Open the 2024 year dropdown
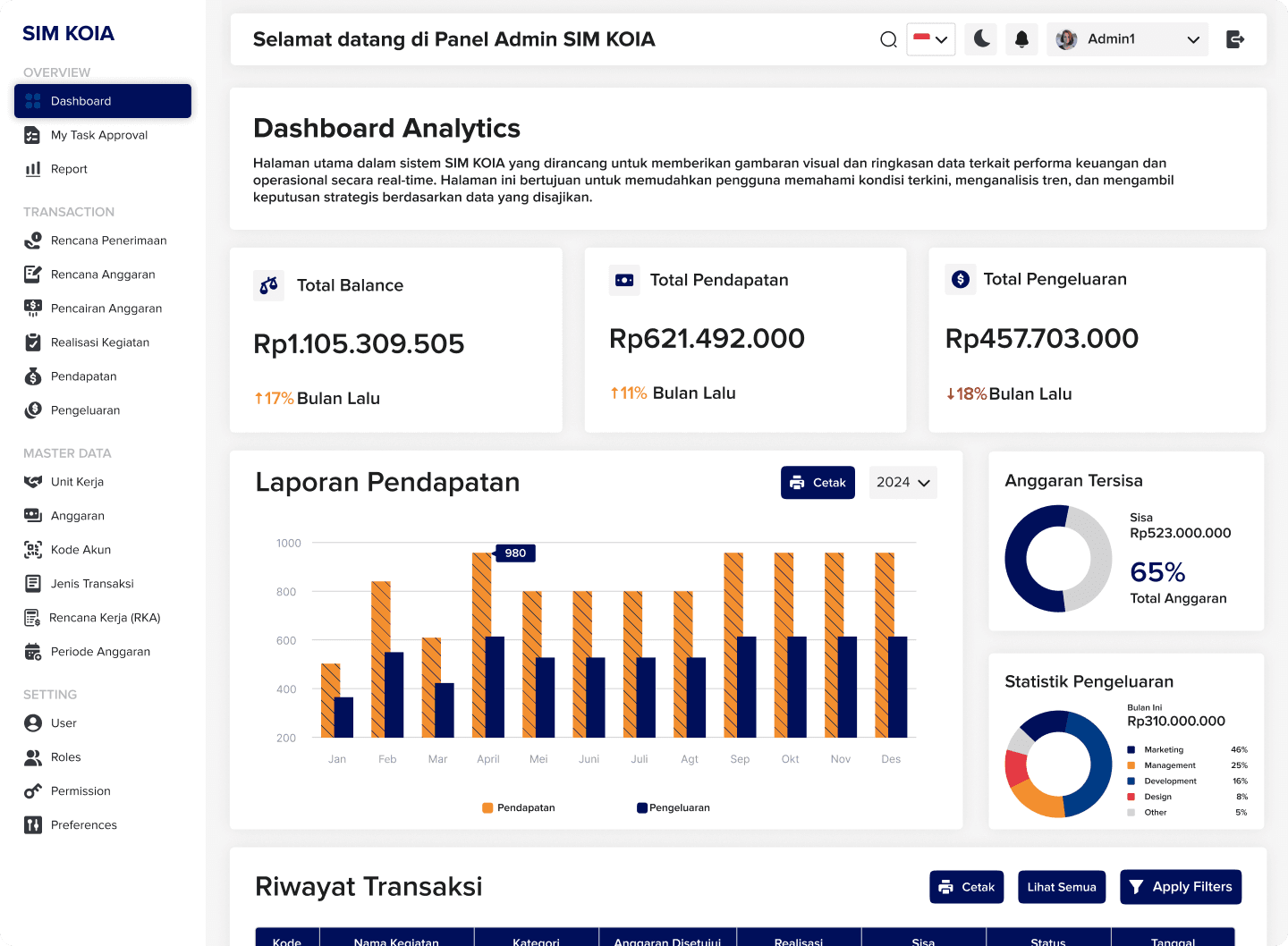Viewport: 1288px width, 946px height. point(903,483)
